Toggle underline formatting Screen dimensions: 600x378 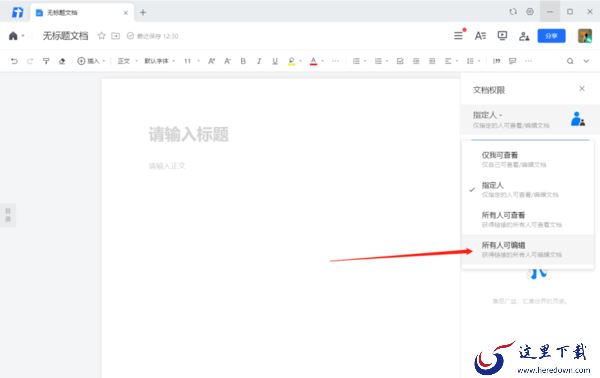pyautogui.click(x=275, y=61)
